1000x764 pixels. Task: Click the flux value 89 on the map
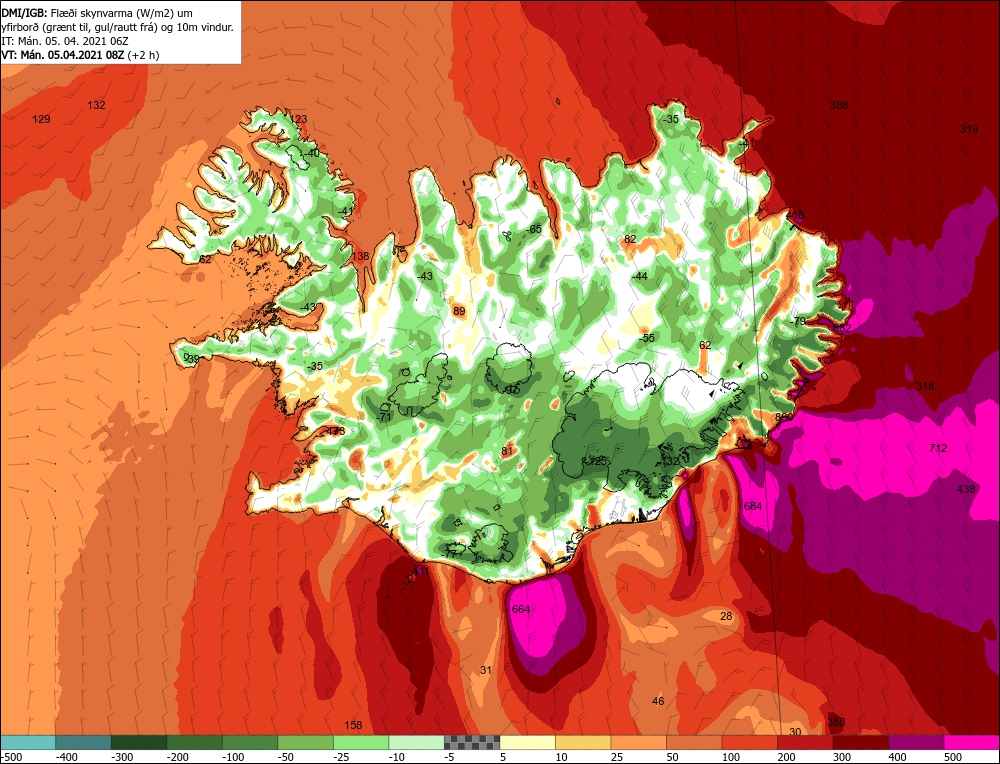pyautogui.click(x=459, y=311)
